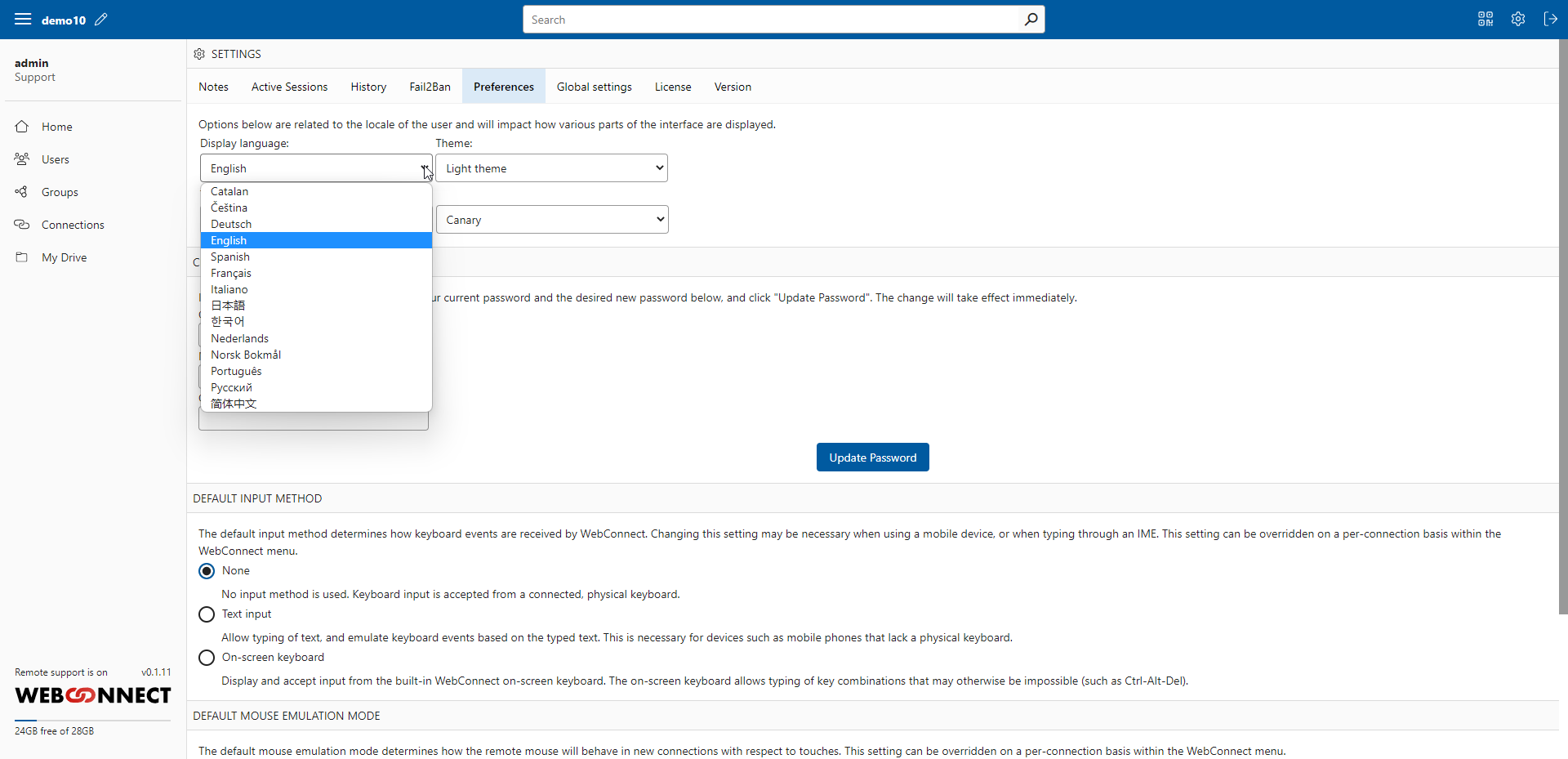
Task: Select the Users icon in the sidebar
Action: (x=22, y=158)
